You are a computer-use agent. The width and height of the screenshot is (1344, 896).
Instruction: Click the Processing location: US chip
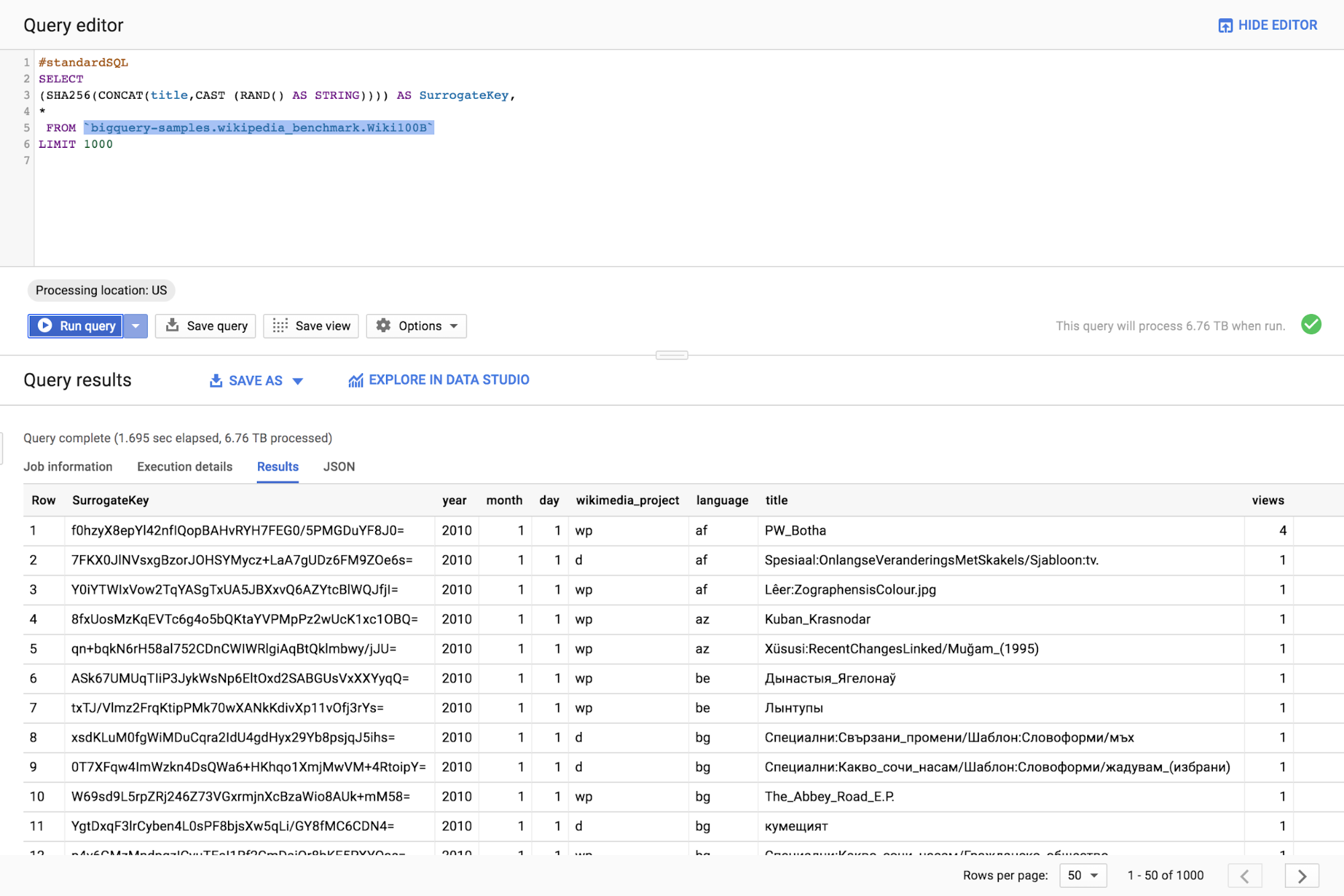pos(101,290)
